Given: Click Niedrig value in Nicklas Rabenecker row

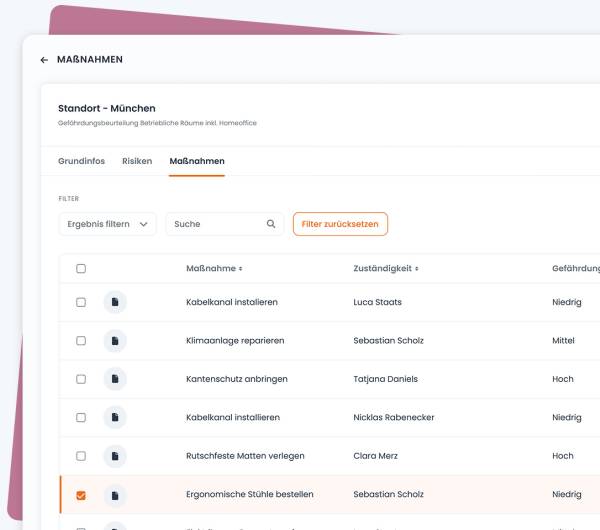Looking at the screenshot, I should (x=567, y=417).
